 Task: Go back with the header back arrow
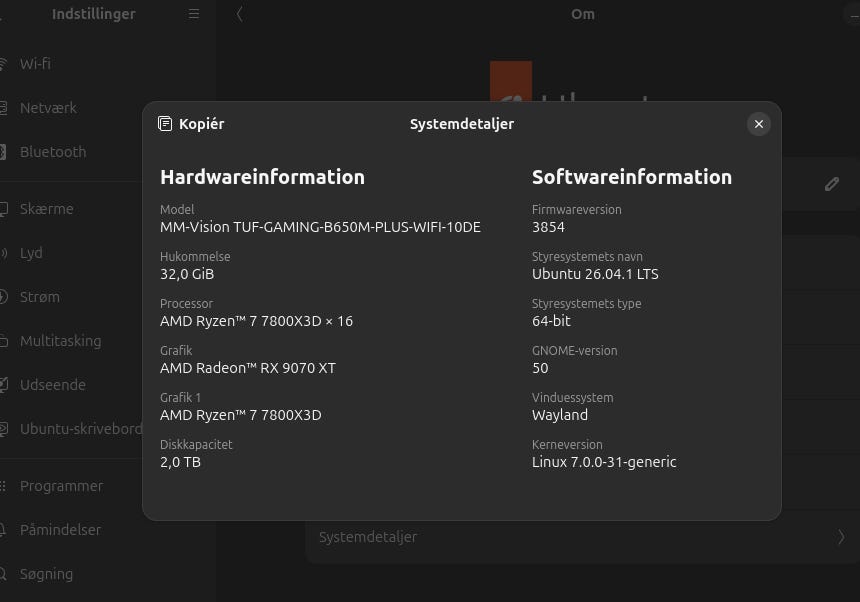click(x=239, y=14)
